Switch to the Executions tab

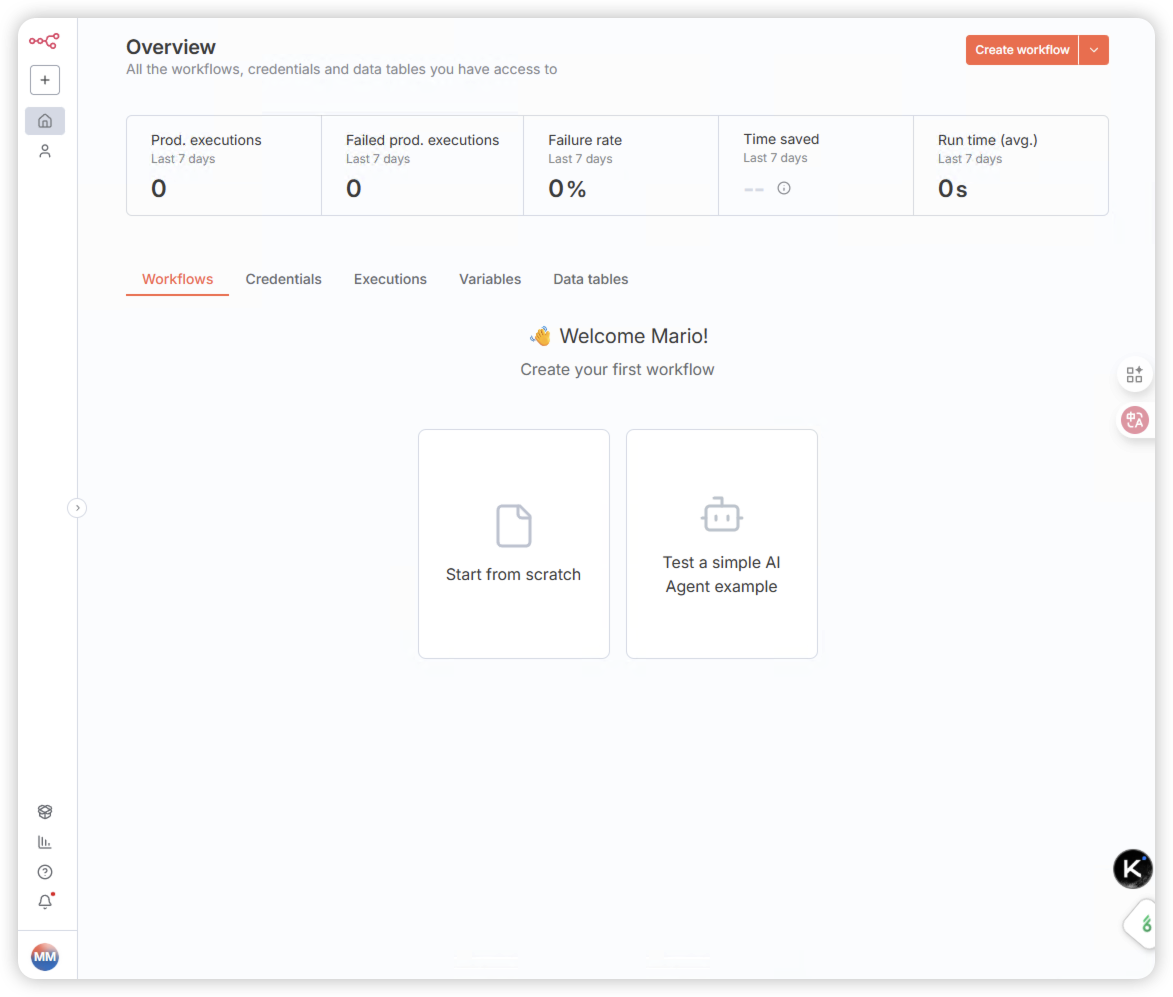coord(391,279)
